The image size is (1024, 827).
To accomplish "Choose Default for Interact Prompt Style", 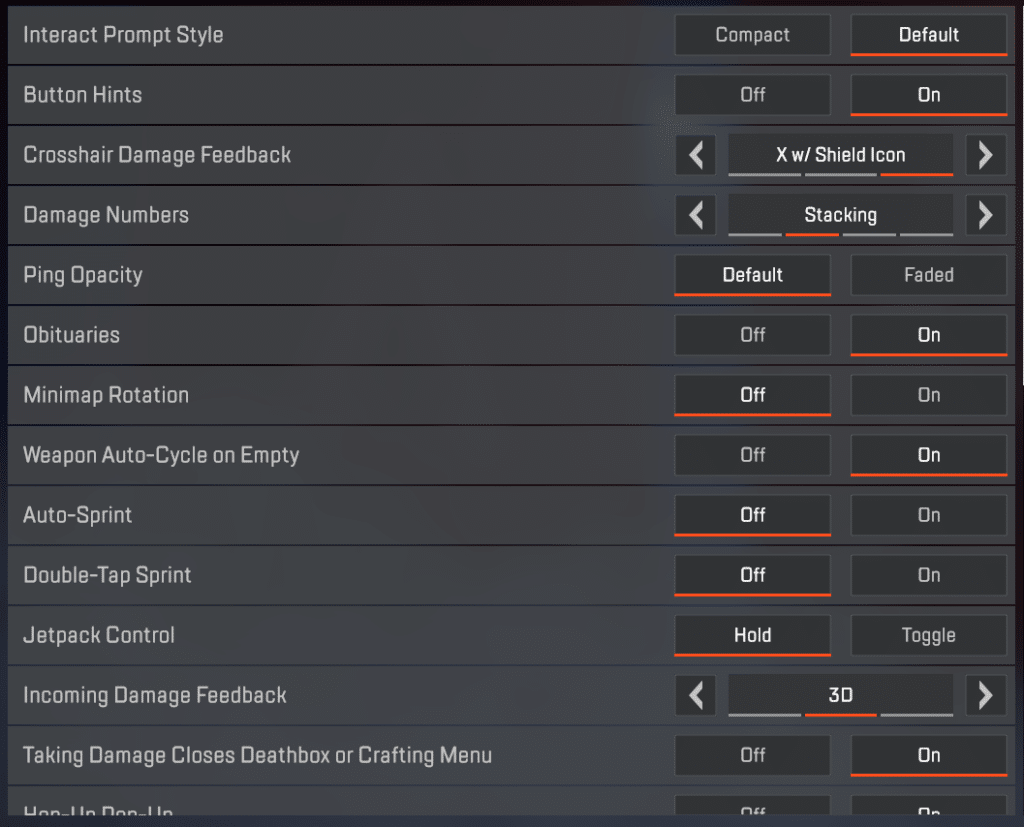I will [x=928, y=35].
